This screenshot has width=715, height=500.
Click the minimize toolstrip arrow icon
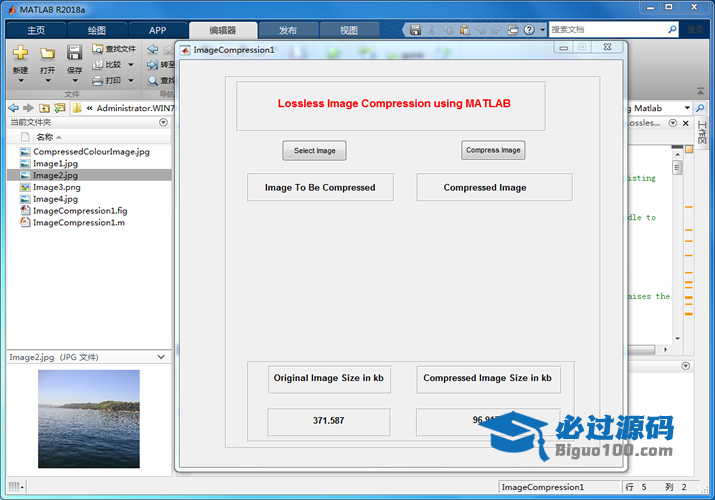click(x=700, y=91)
